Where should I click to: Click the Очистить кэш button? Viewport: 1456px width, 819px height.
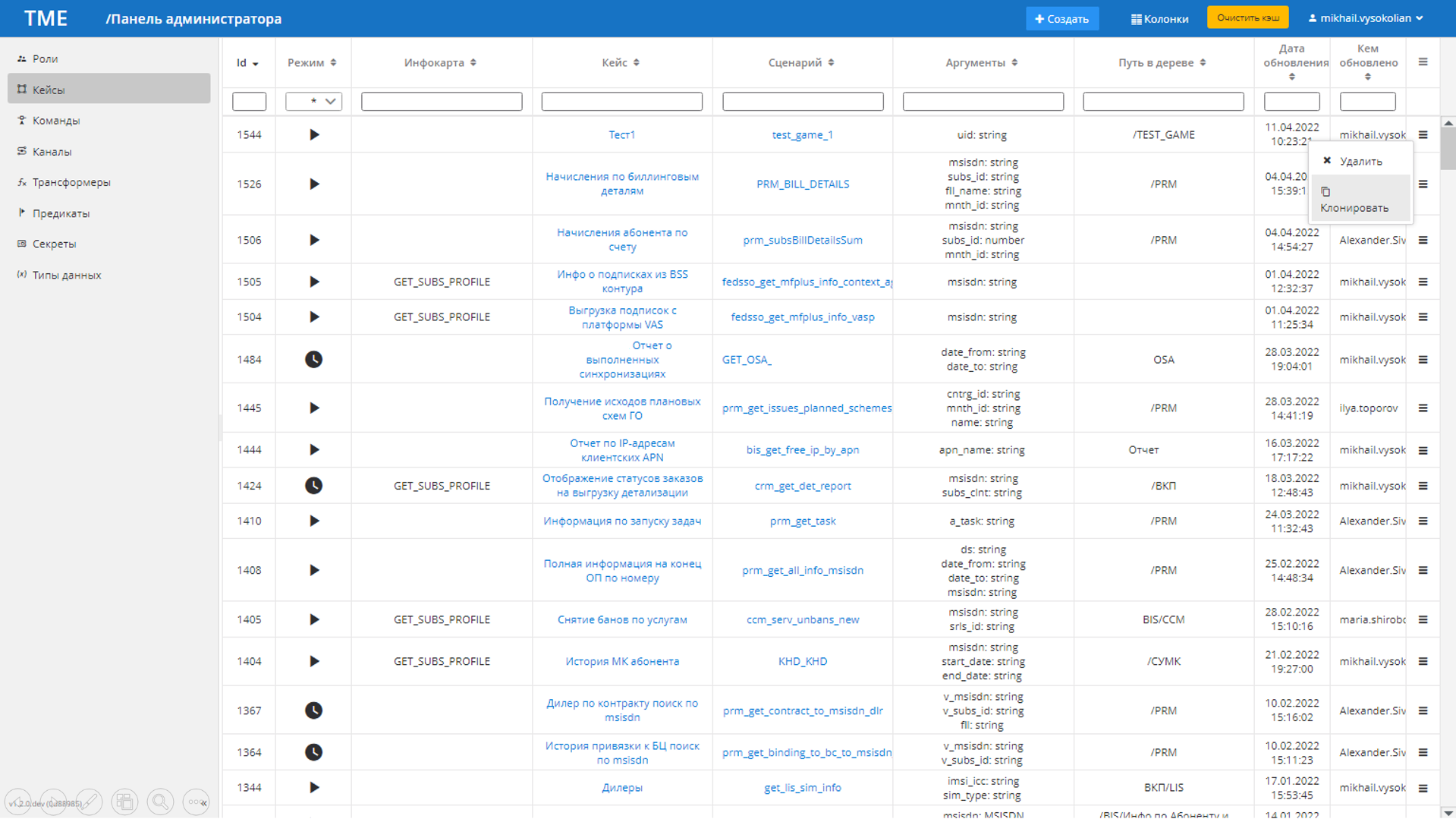point(1247,17)
